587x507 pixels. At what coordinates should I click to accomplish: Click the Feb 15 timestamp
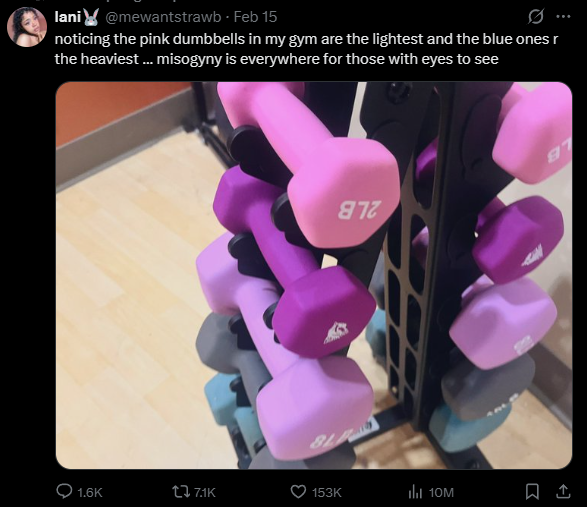pyautogui.click(x=255, y=17)
